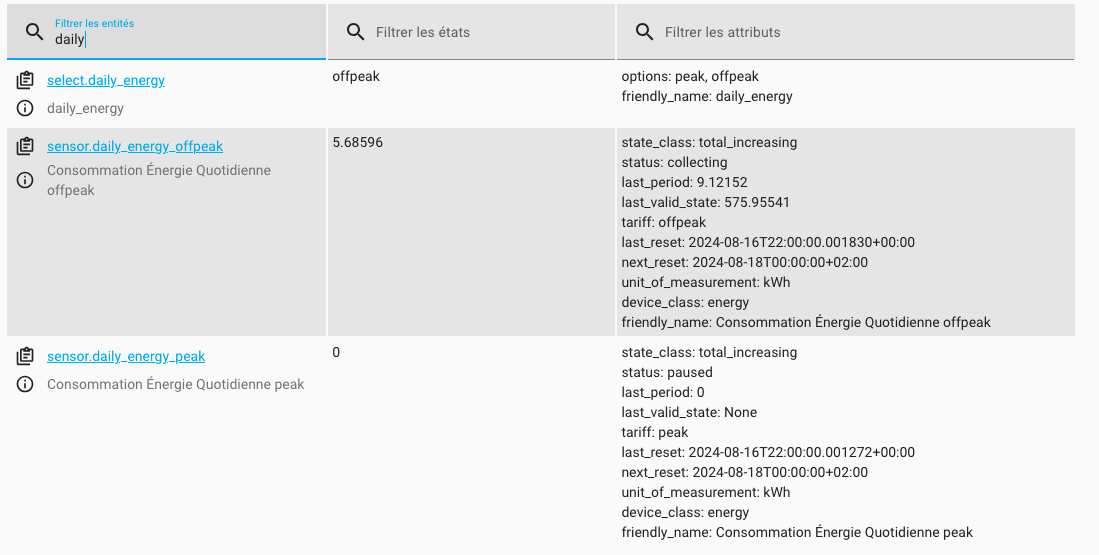Click the "status: paused" attribute text
The width and height of the screenshot is (1099, 555).
pyautogui.click(x=667, y=373)
